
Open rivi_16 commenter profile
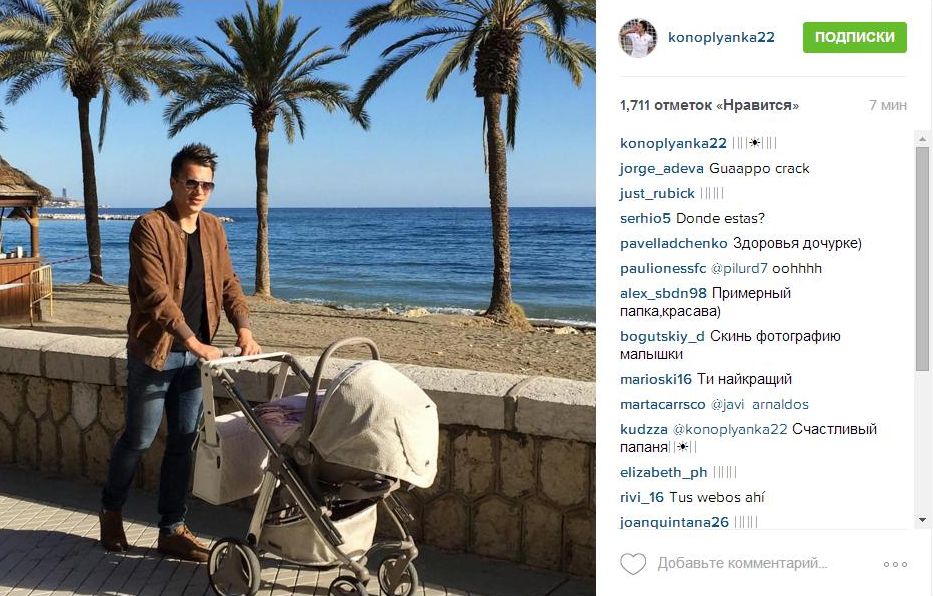coord(641,497)
